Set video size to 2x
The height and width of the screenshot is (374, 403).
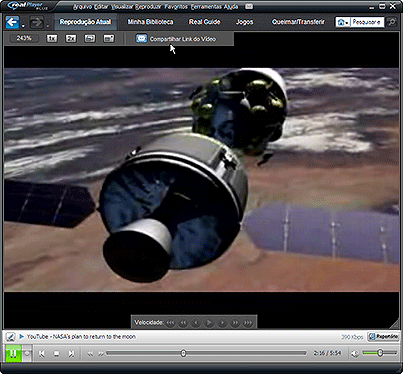[x=71, y=39]
